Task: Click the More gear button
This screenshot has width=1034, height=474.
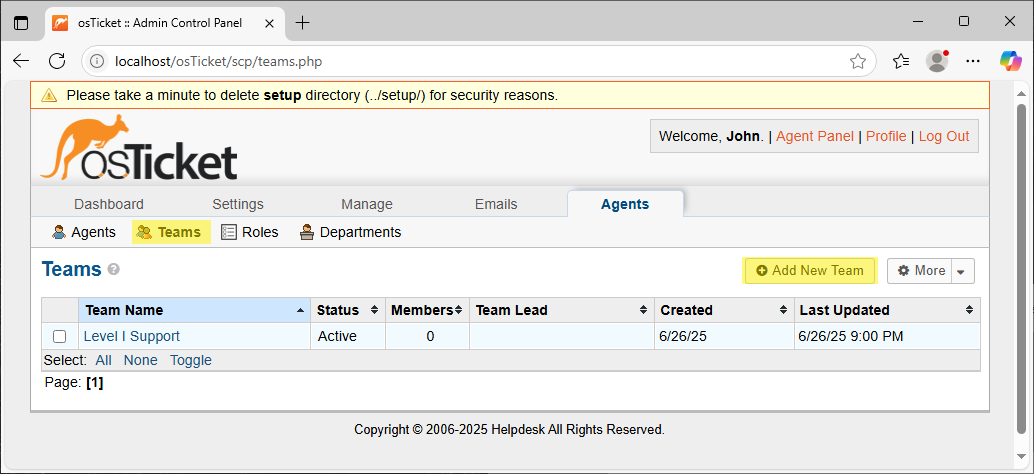Action: point(921,271)
